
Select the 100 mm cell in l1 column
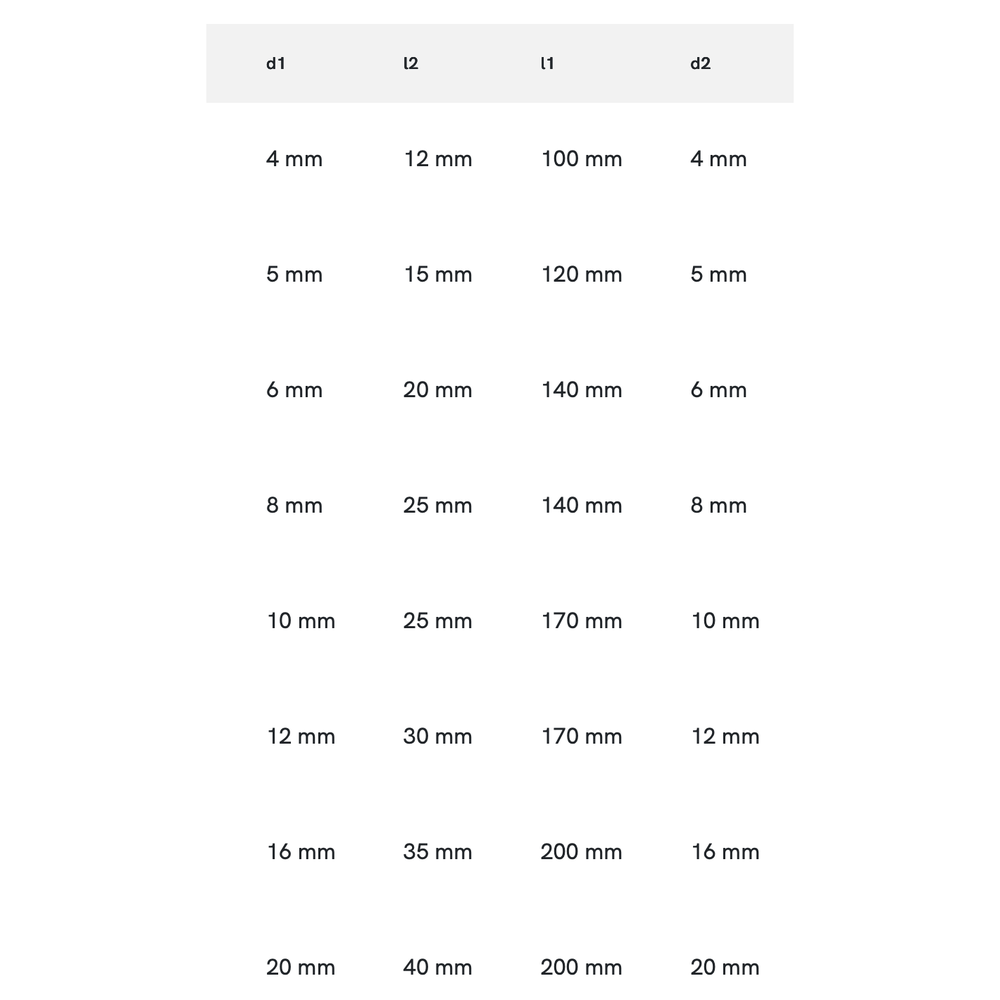581,159
